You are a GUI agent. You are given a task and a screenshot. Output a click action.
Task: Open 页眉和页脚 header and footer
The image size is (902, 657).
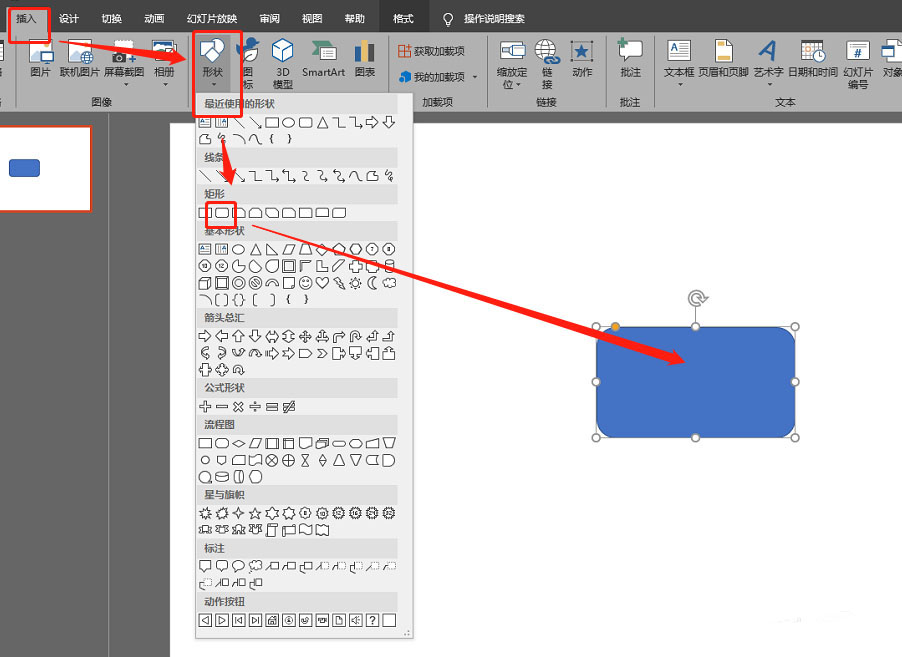(x=723, y=58)
